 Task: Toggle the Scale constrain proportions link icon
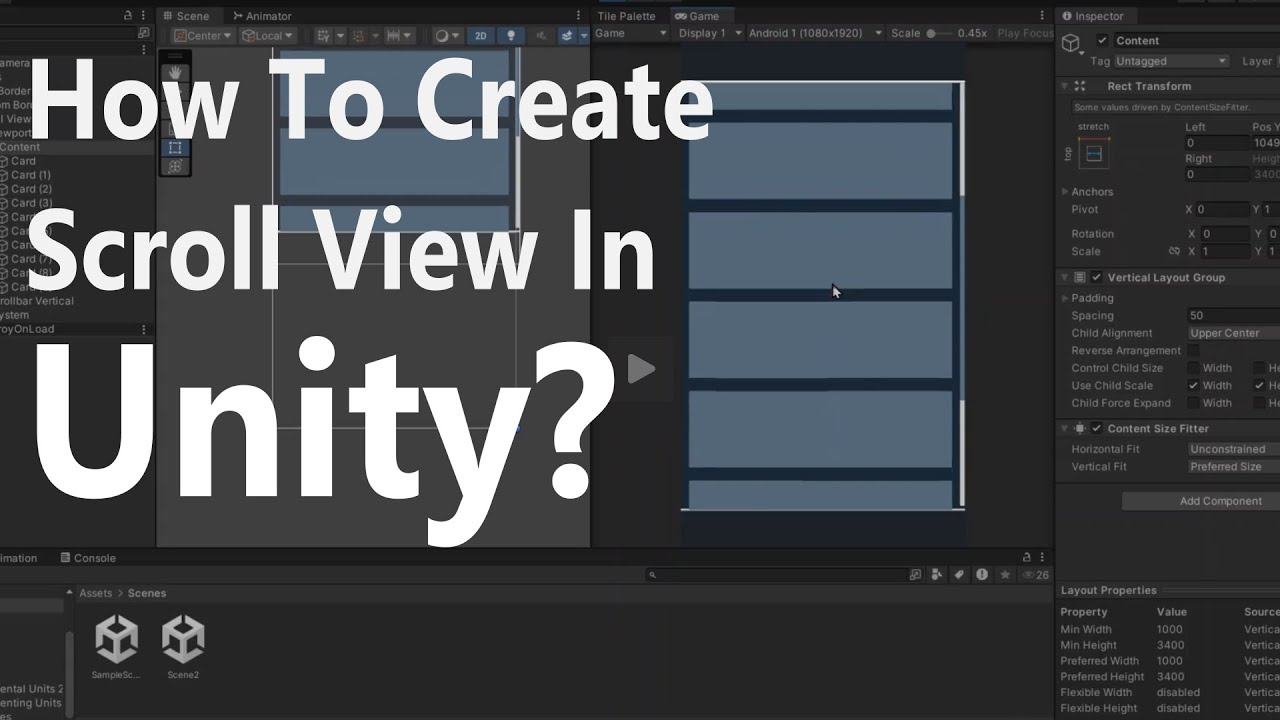1174,252
